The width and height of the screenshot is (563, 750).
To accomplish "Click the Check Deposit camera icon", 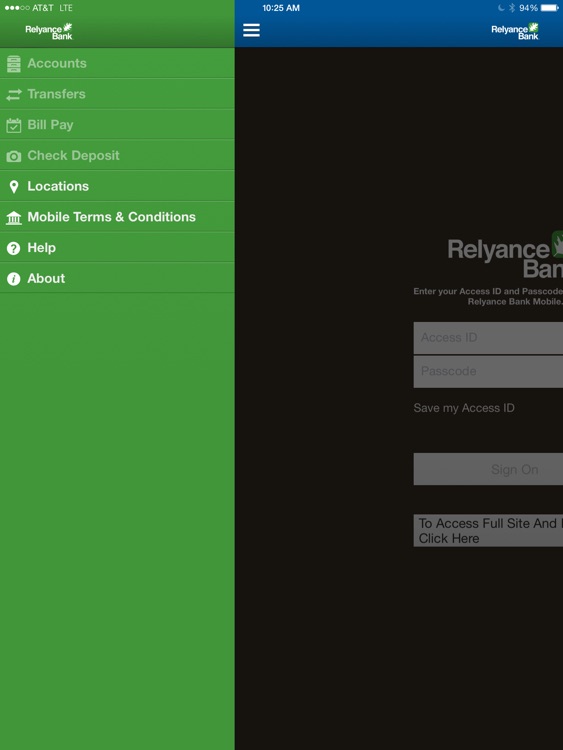I will [x=14, y=156].
